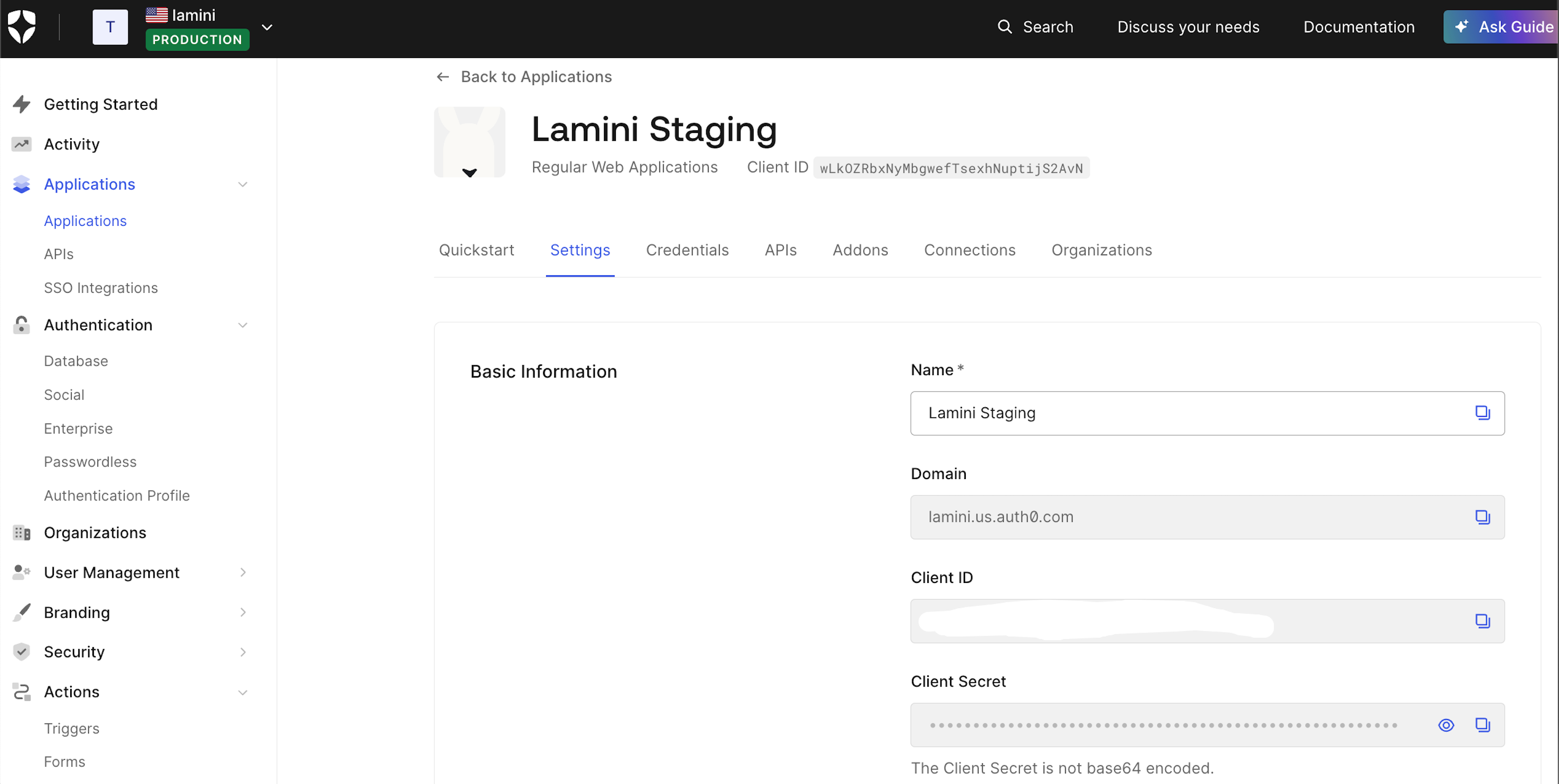Open Enterprise connections
1559x784 pixels.
coord(78,429)
